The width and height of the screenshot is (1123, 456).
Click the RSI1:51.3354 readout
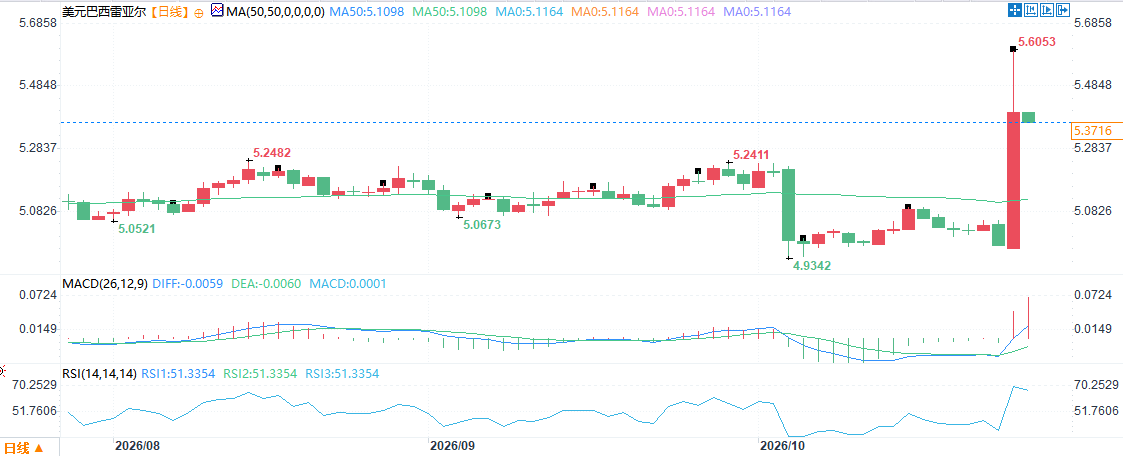(178, 374)
